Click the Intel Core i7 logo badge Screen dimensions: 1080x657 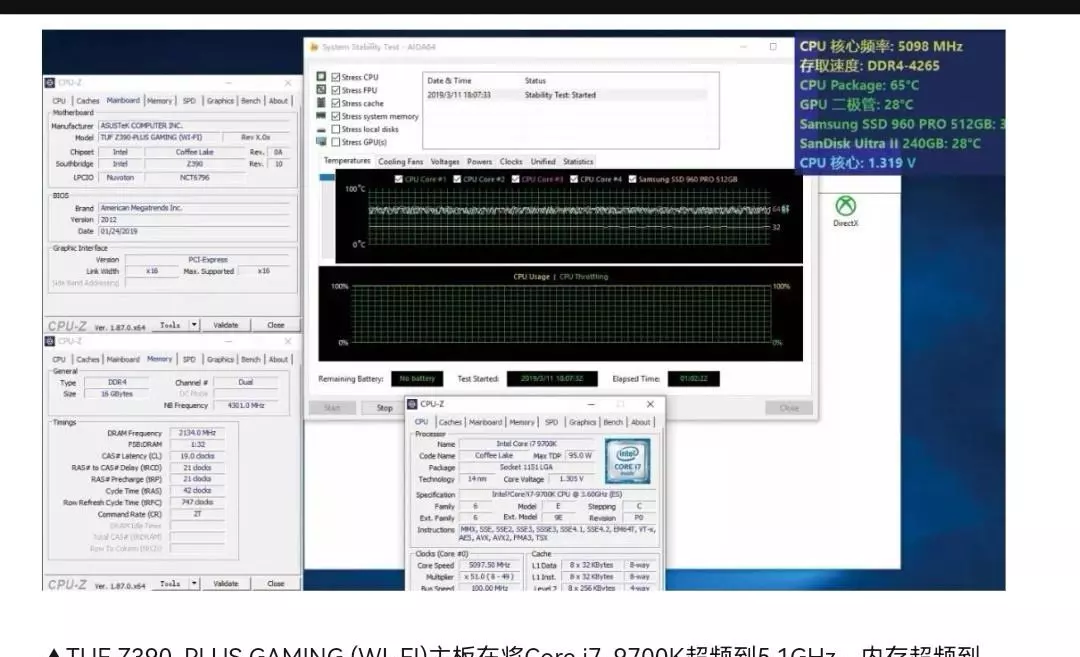point(627,461)
